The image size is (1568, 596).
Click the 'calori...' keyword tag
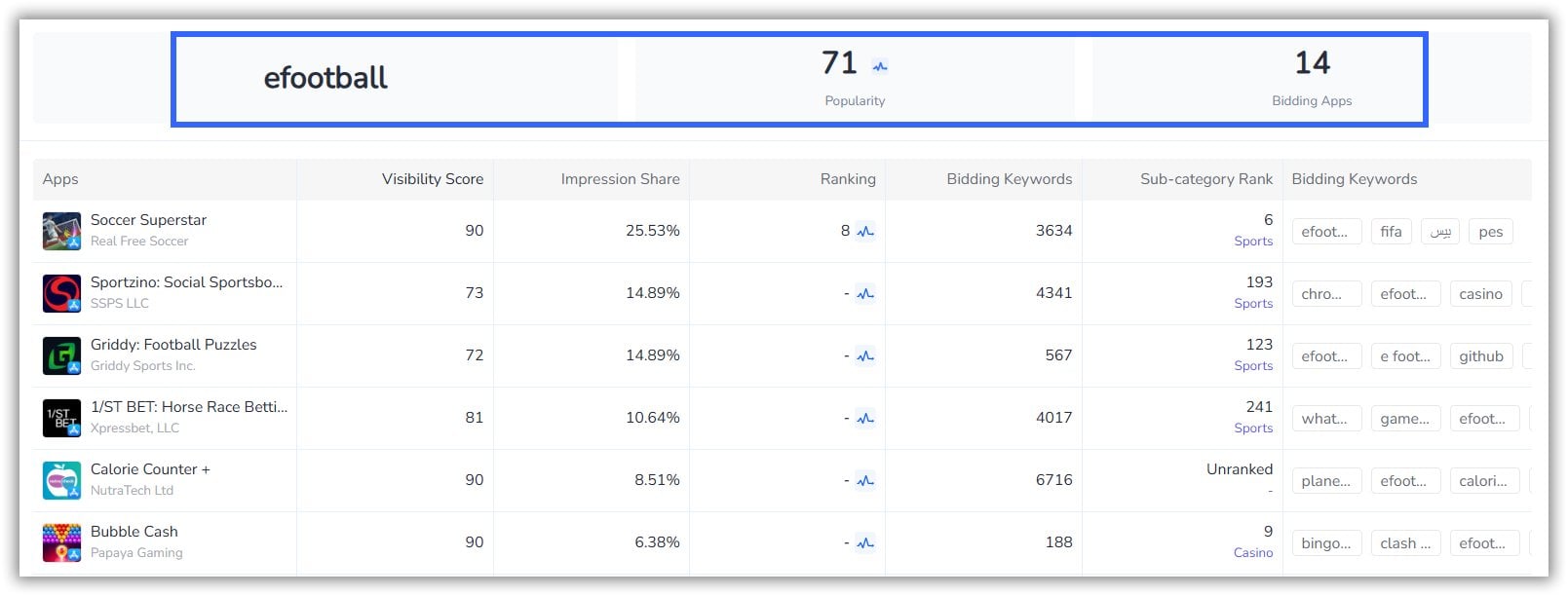point(1484,481)
